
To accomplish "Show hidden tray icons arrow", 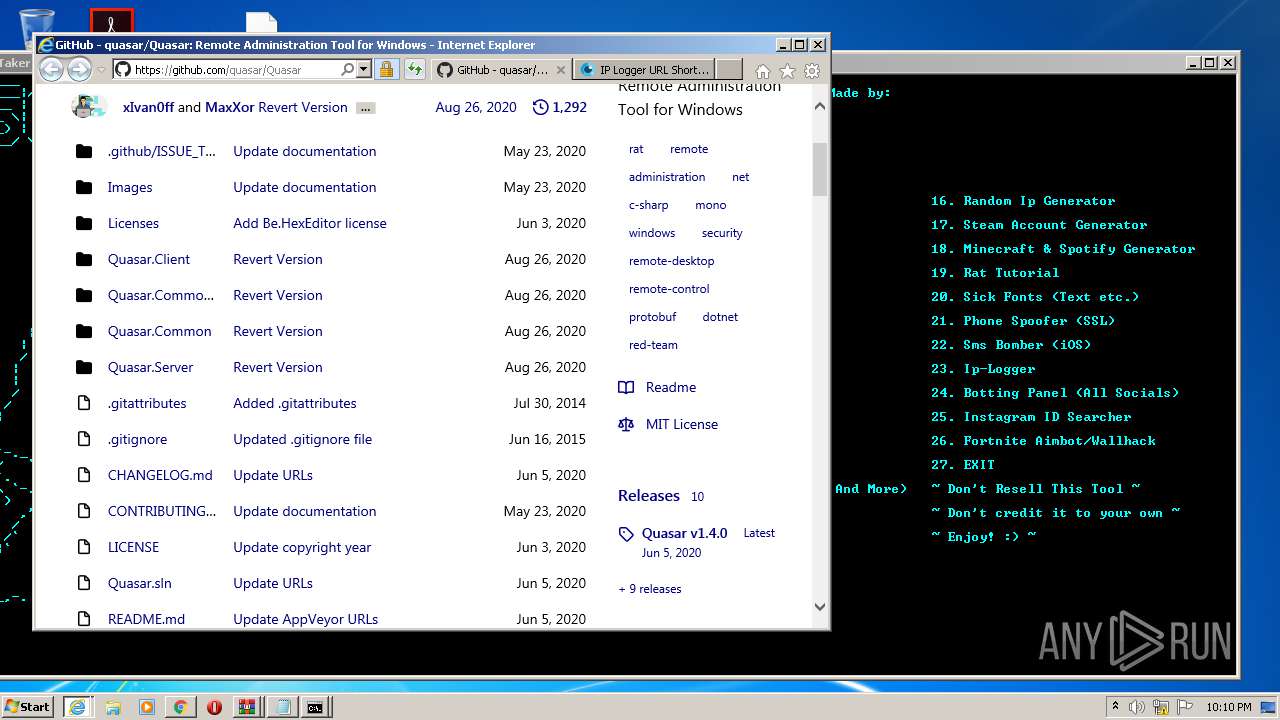I will click(1115, 707).
